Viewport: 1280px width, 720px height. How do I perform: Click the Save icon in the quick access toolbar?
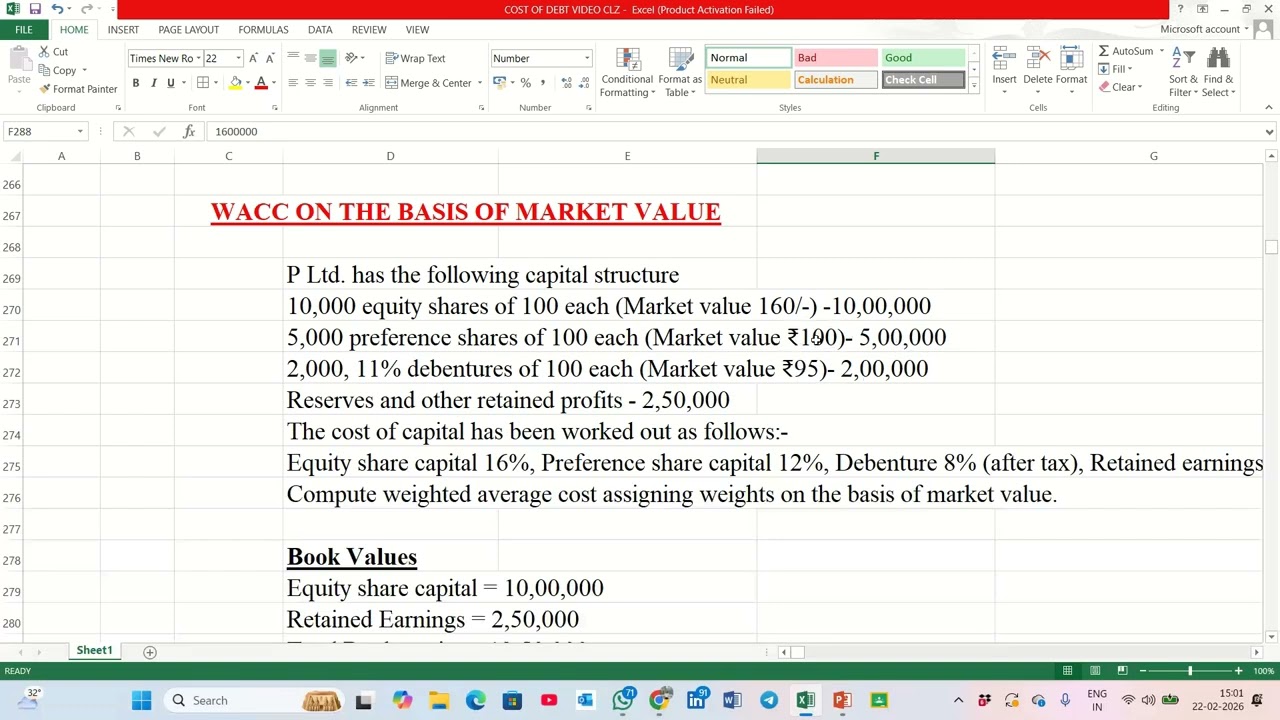pos(35,9)
